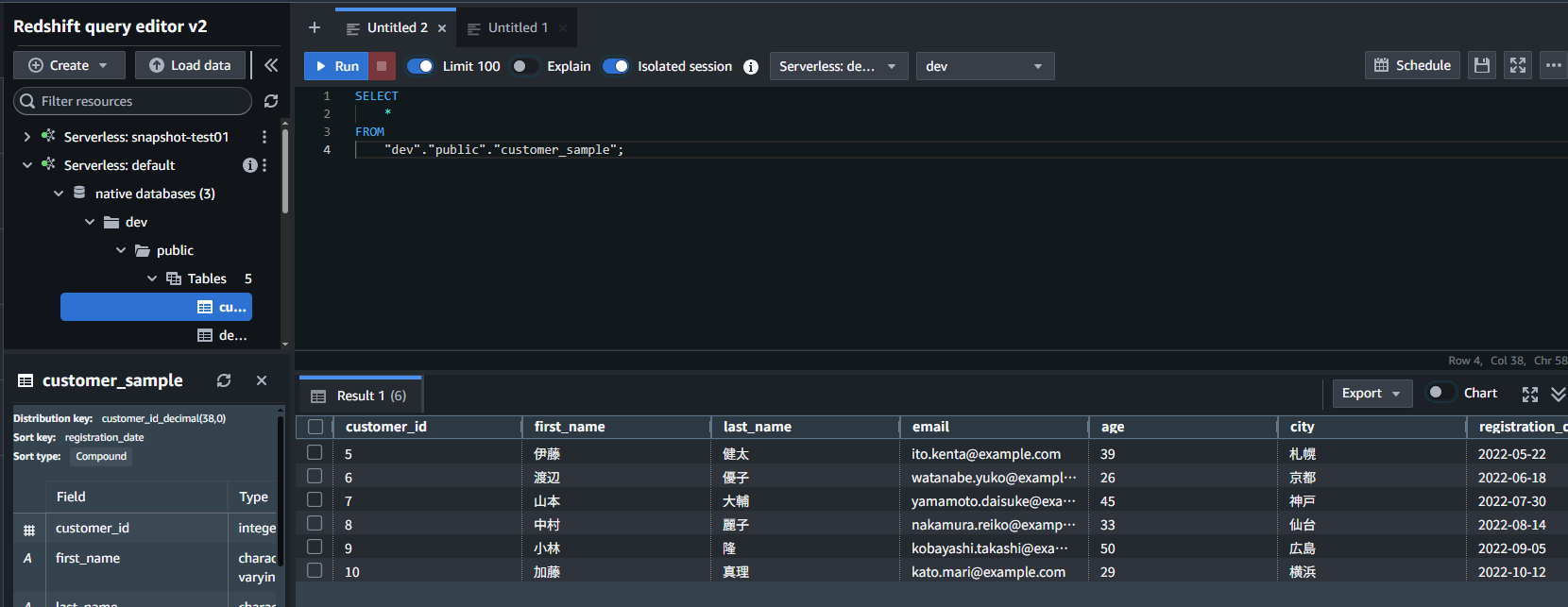Check the row with customer_id 10
1568x607 pixels.
(315, 570)
